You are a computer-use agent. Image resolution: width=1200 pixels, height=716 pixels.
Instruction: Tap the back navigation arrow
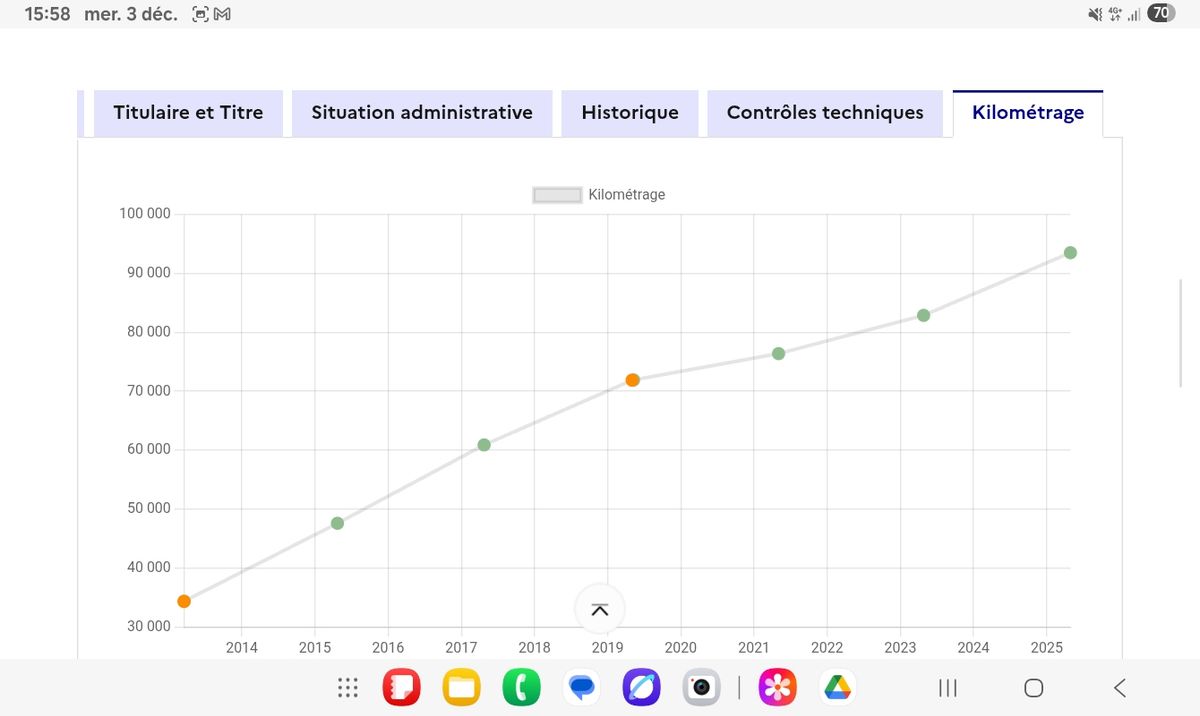[1120, 688]
